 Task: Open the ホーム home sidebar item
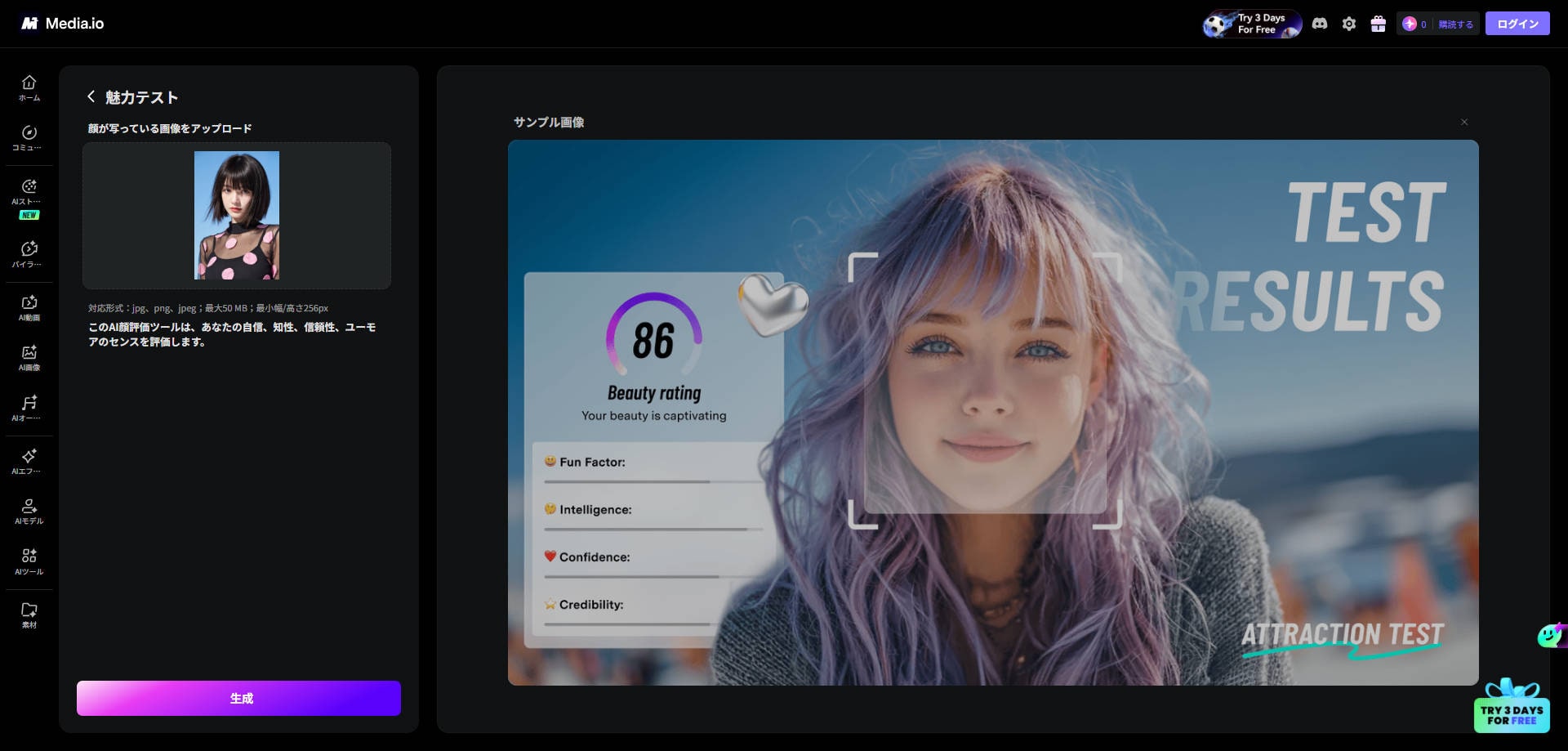click(x=29, y=87)
